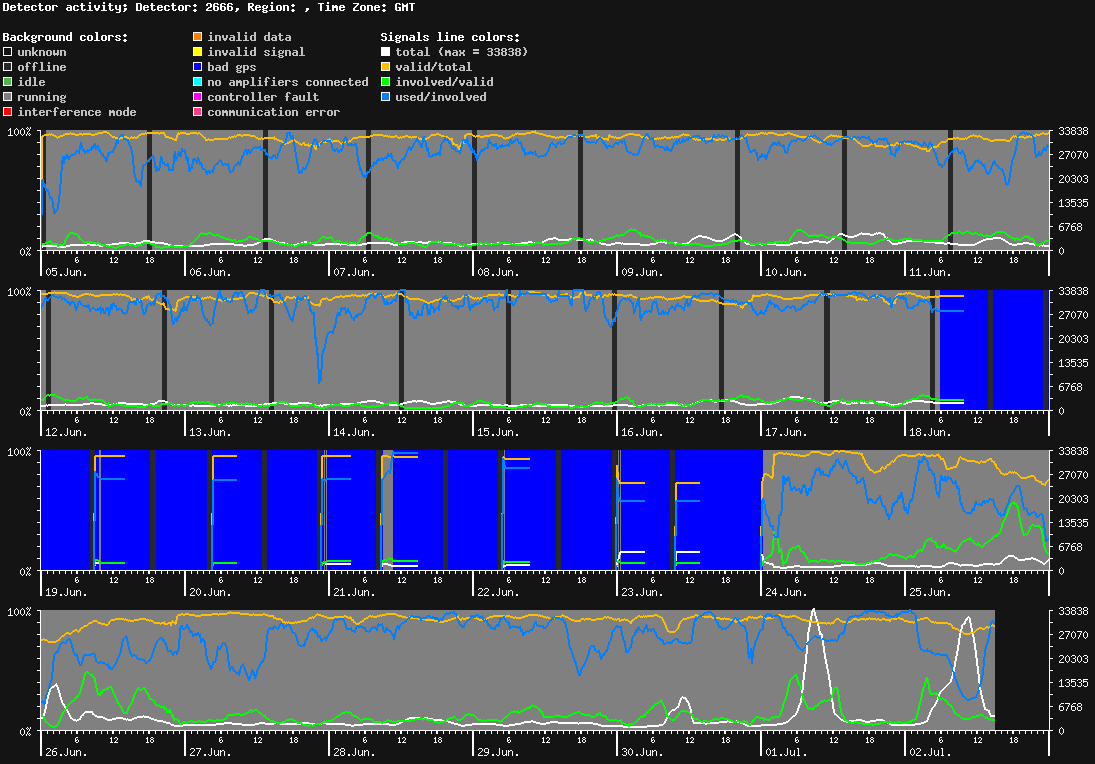This screenshot has height=764, width=1095.
Task: Click the 19.Jun. date label
Action: coord(66,592)
